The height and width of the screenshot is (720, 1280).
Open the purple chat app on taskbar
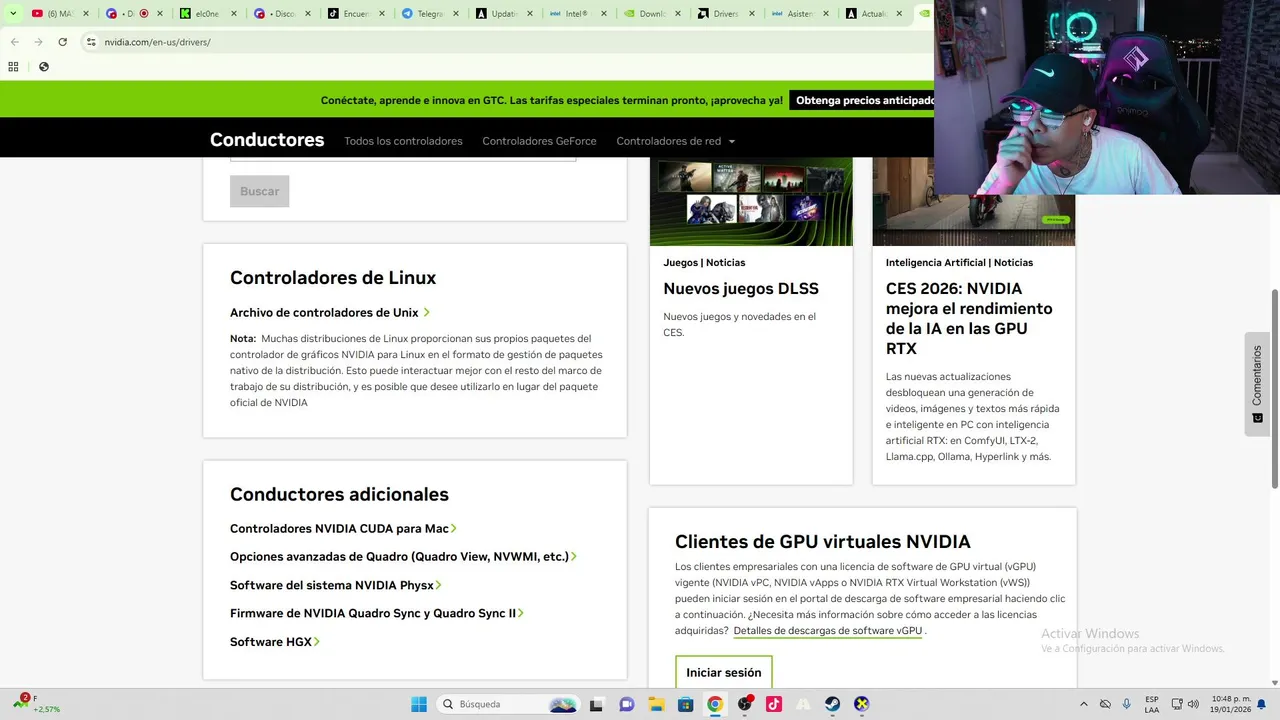[627, 704]
